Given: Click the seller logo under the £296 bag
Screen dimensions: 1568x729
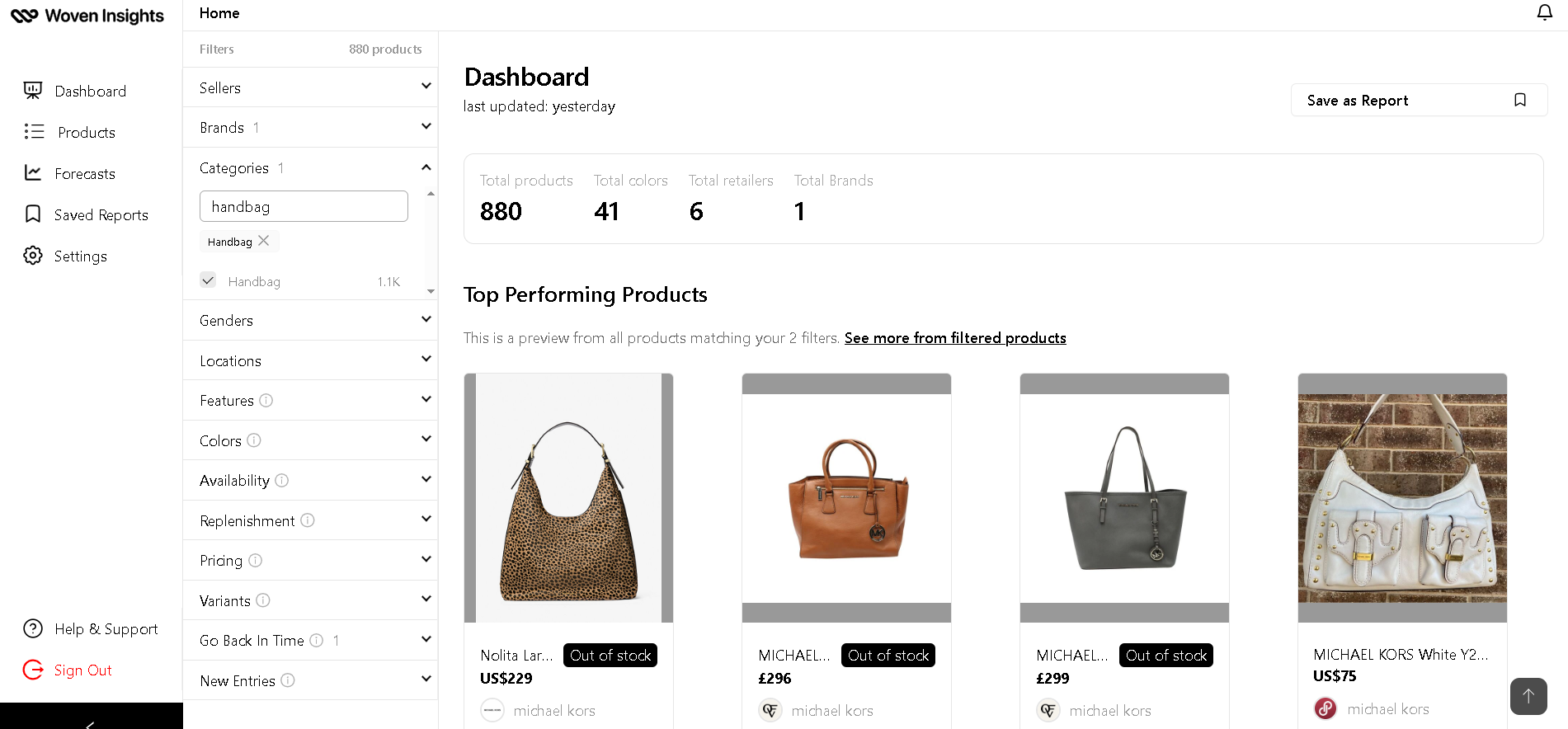Looking at the screenshot, I should point(770,710).
